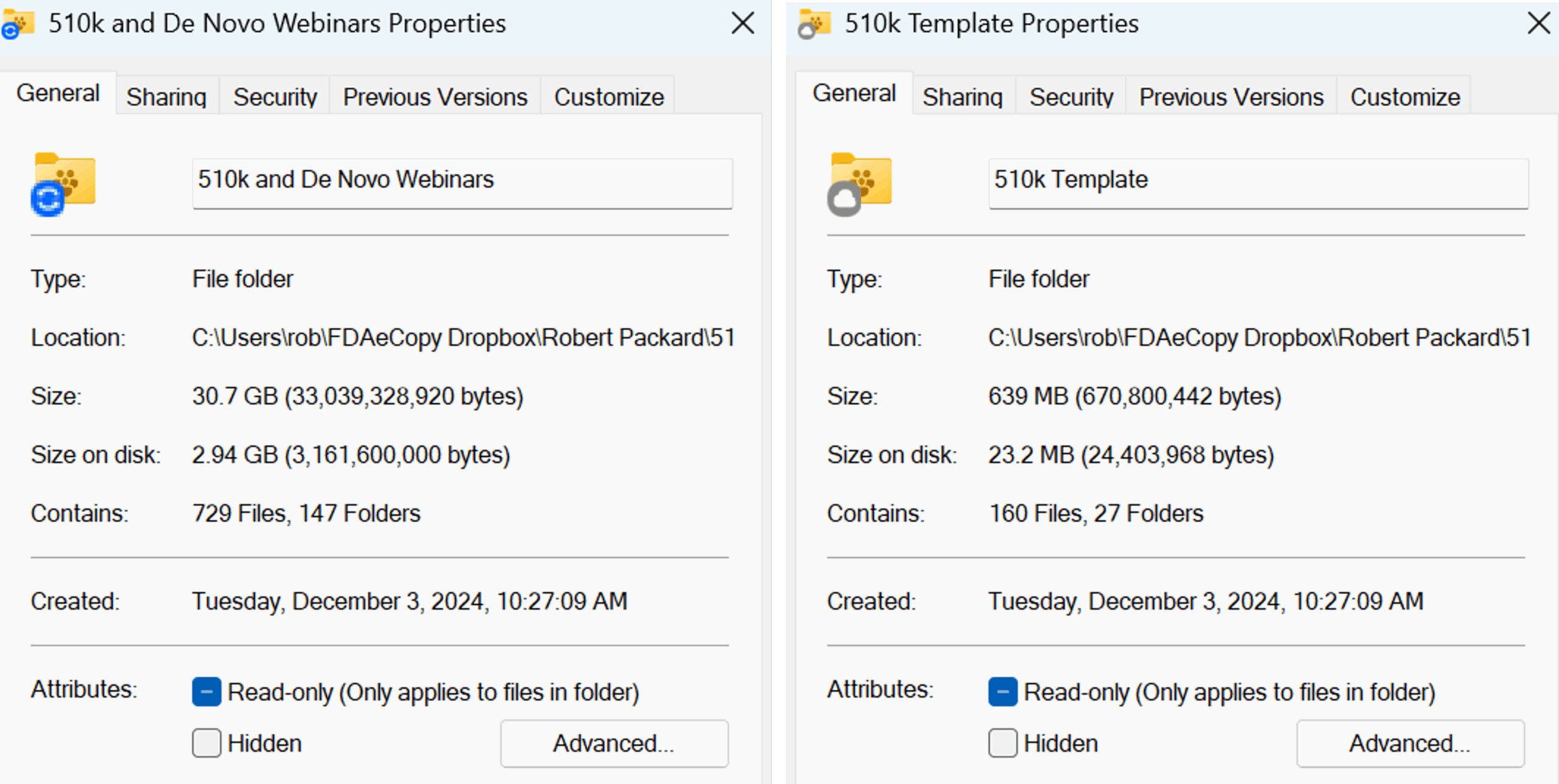Click the cloud-only folder icon in Template dialog
Image resolution: width=1559 pixels, height=784 pixels.
click(860, 183)
